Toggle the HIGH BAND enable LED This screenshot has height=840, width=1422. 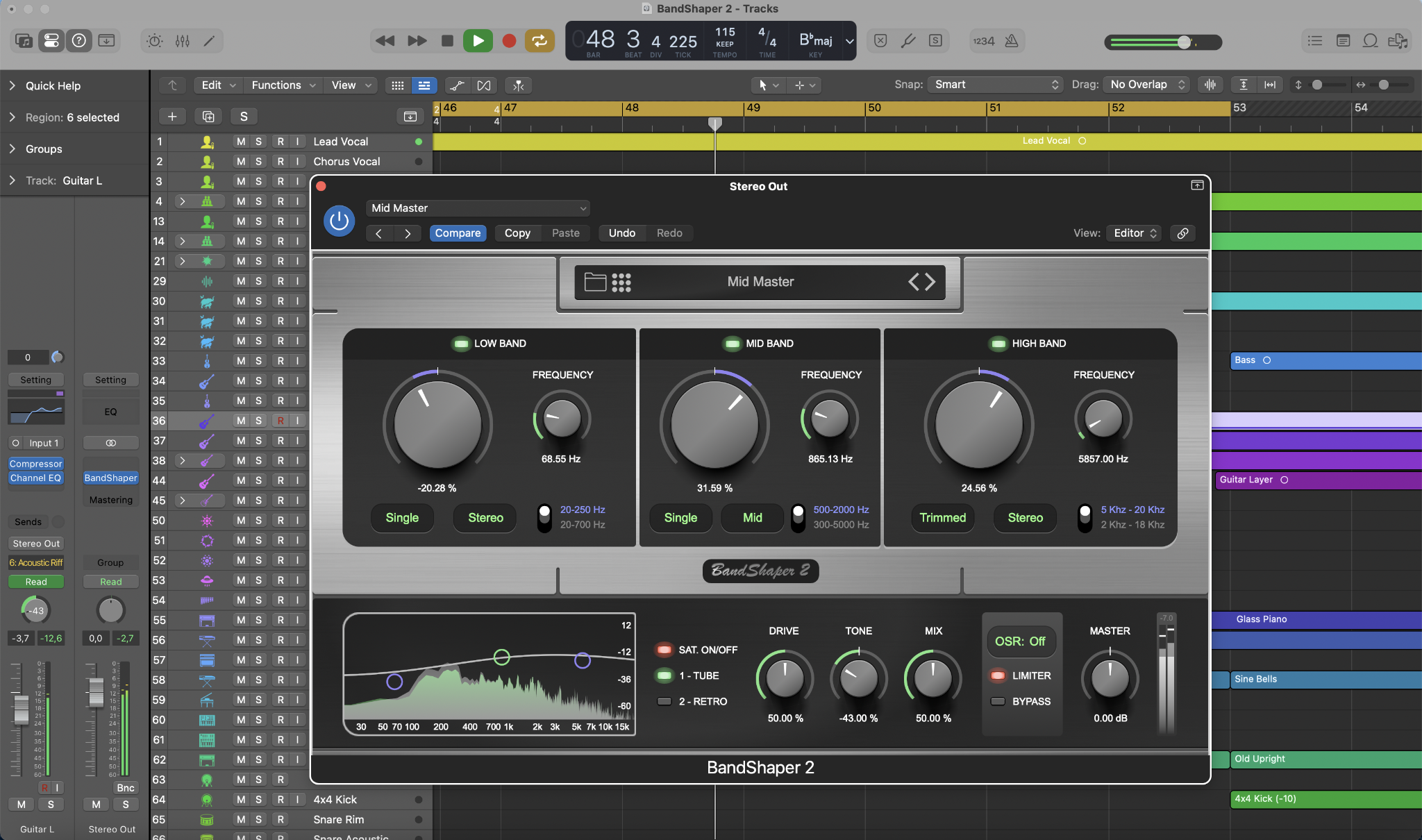(x=998, y=344)
